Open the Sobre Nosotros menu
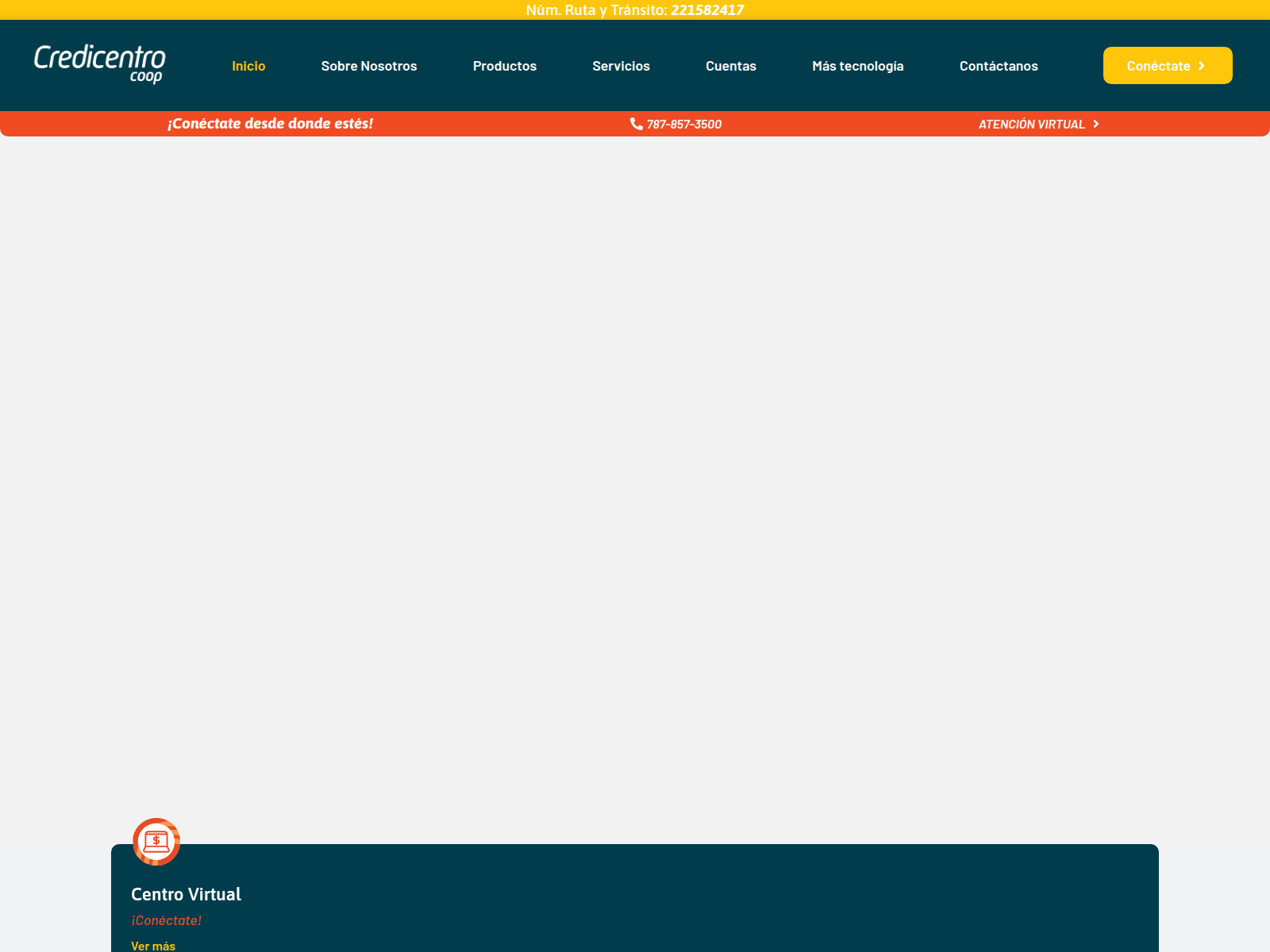Viewport: 1270px width, 952px height. click(x=369, y=66)
